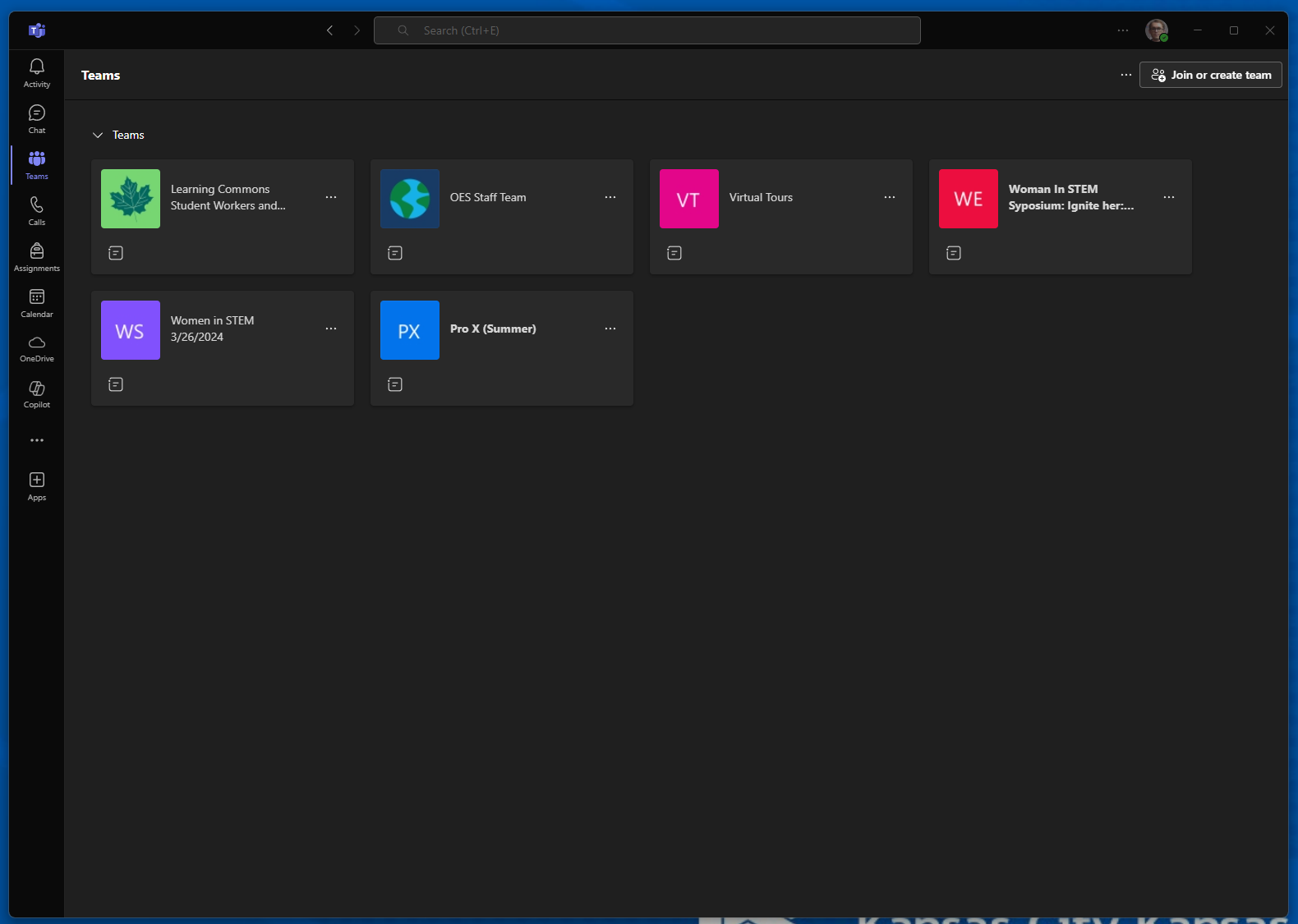Open the PX Pro X avatar

(410, 330)
